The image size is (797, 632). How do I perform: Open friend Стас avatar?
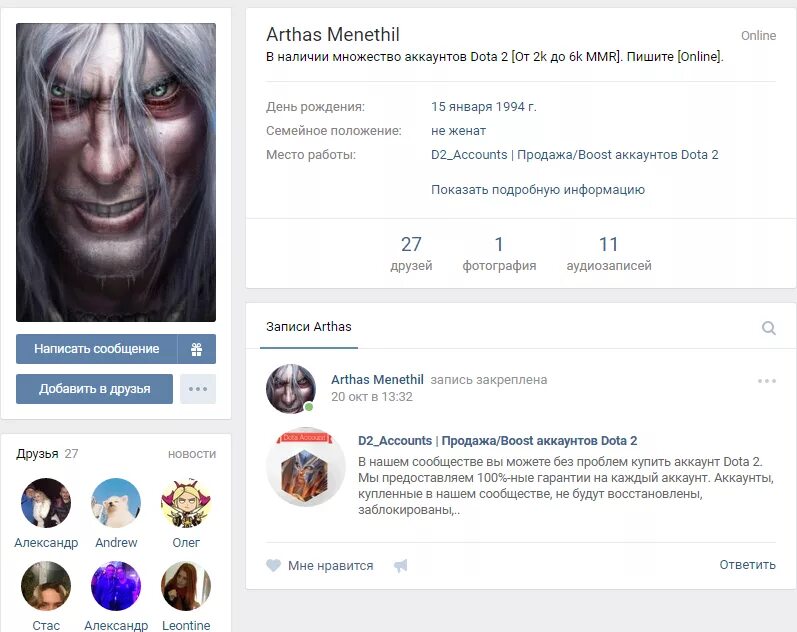click(x=46, y=586)
